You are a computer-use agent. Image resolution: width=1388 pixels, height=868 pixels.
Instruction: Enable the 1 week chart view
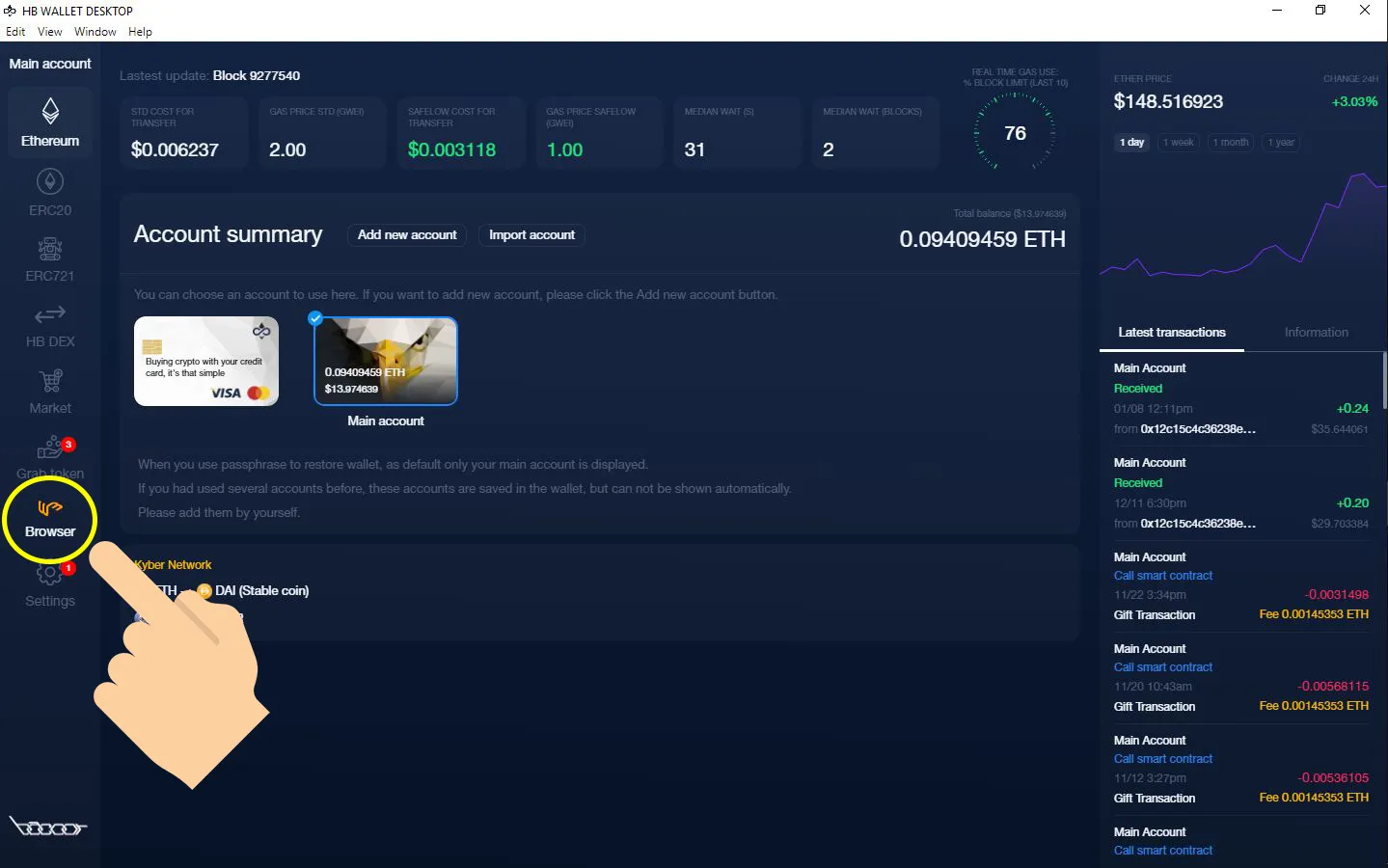[x=1178, y=142]
